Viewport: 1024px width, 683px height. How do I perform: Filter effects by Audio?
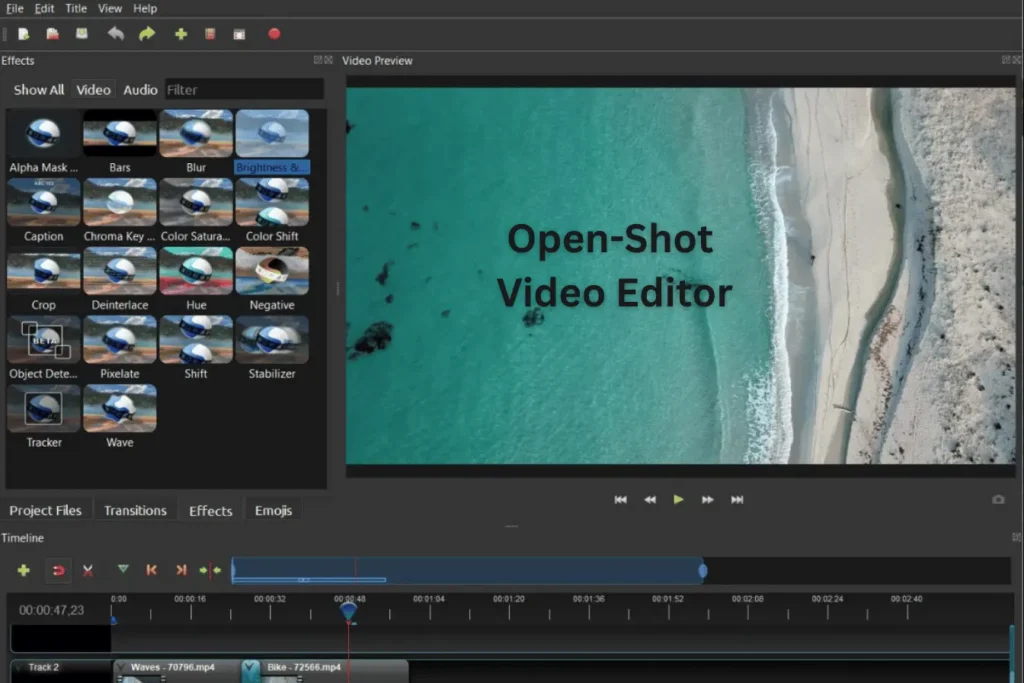pyautogui.click(x=140, y=89)
